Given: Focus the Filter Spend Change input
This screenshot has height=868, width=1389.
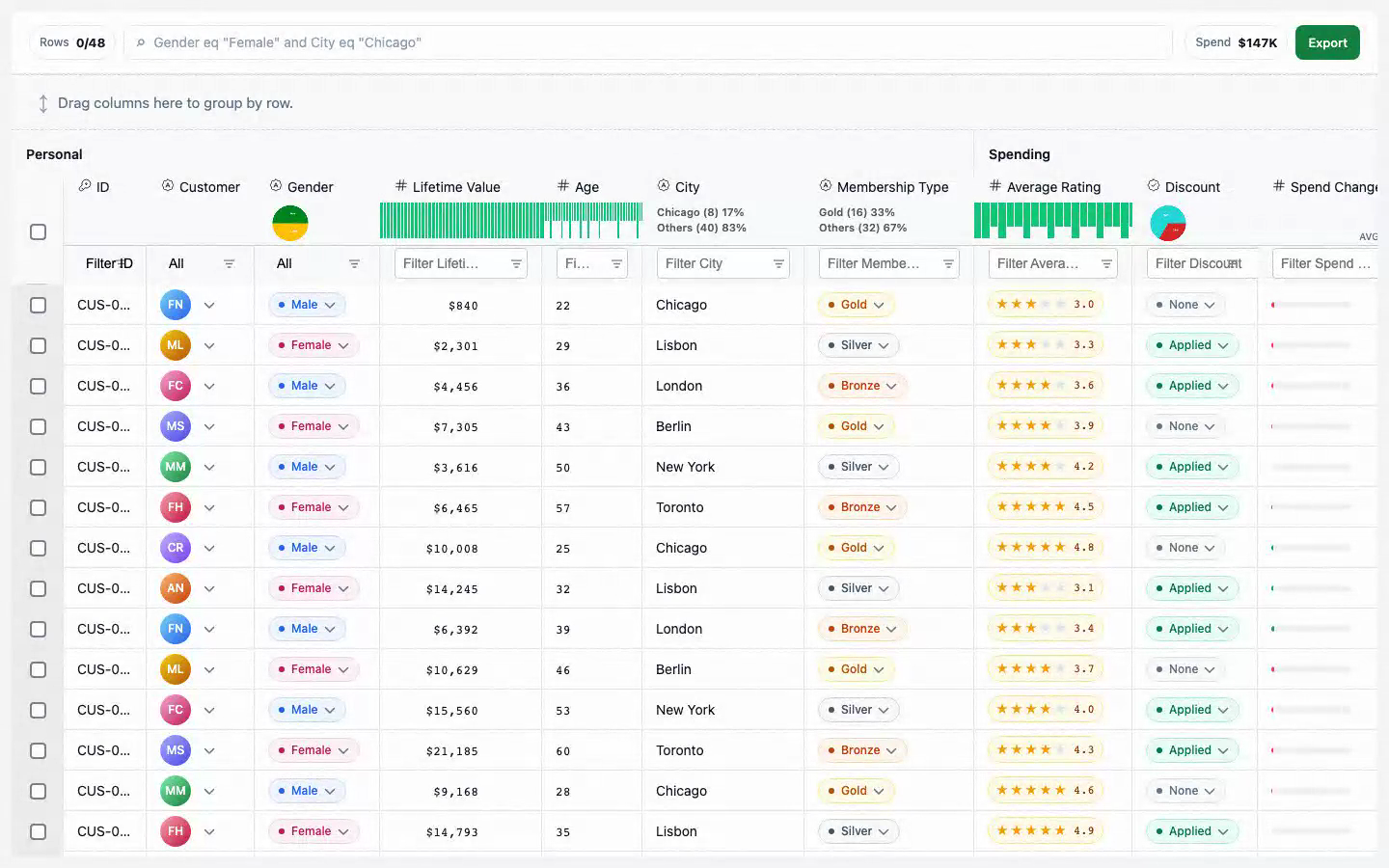Looking at the screenshot, I should (x=1324, y=263).
